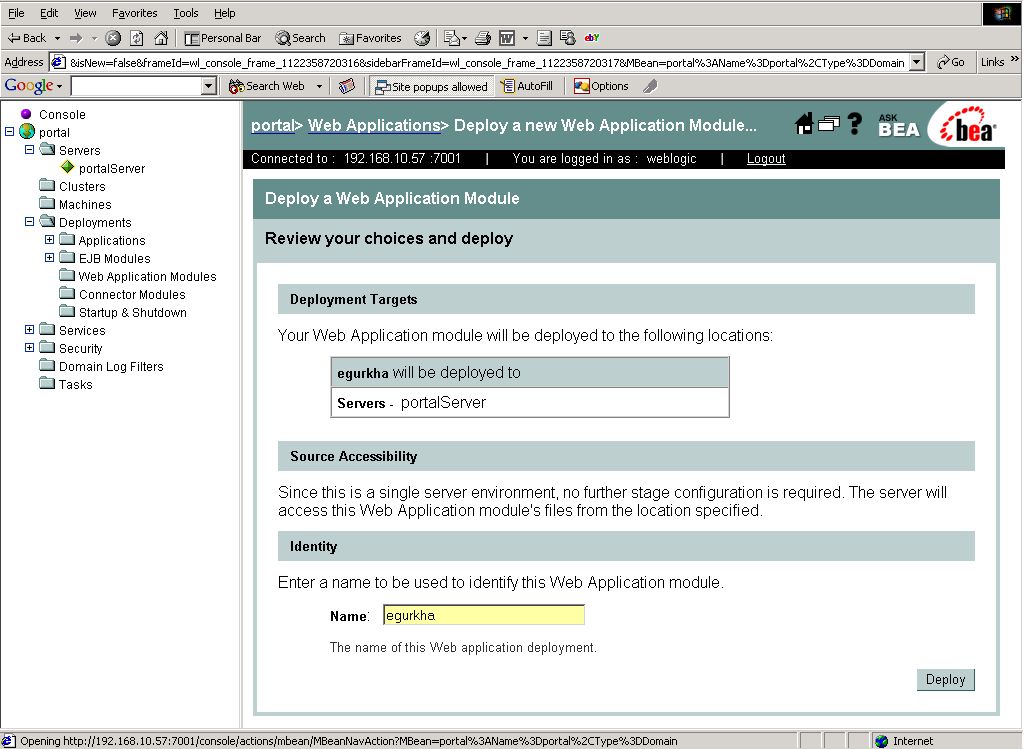Screen dimensions: 1024x749
Task: Open the Search Web dropdown arrow
Action: pos(319,86)
